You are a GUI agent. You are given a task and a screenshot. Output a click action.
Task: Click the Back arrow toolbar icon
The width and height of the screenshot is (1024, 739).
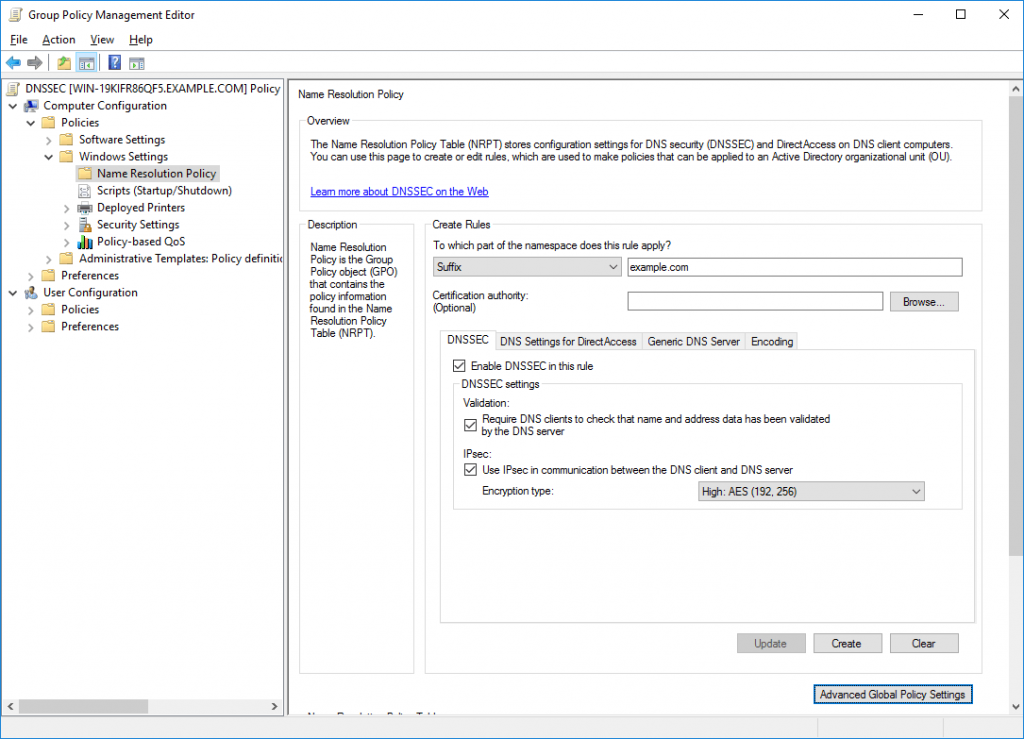pos(13,63)
